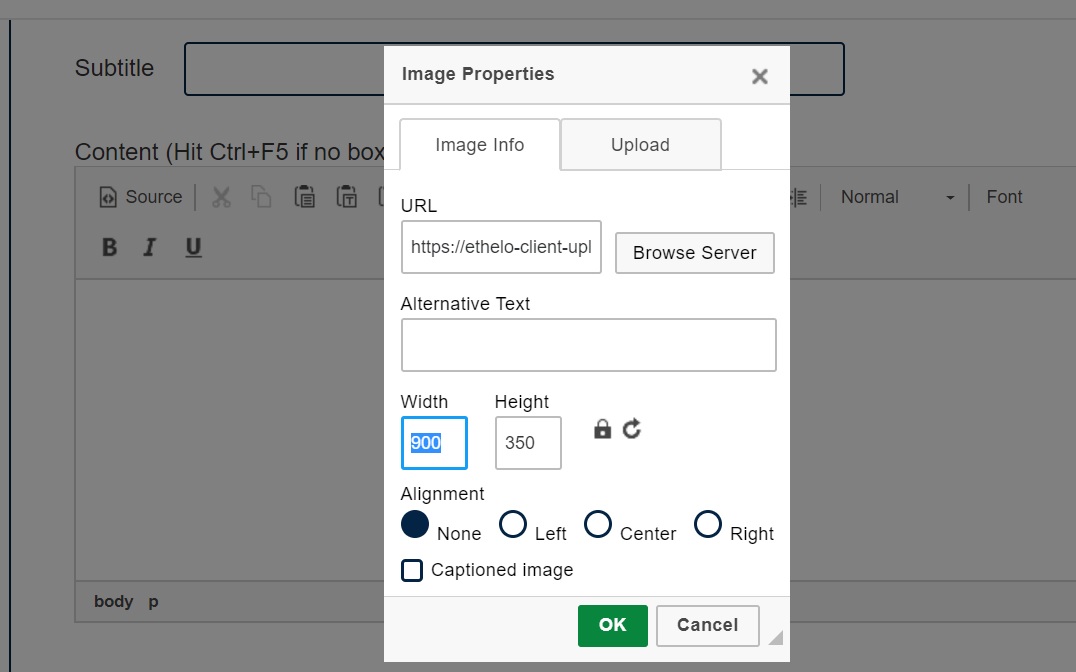The width and height of the screenshot is (1076, 672).
Task: Click the Copy icon in the editor toolbar
Action: coord(261,197)
